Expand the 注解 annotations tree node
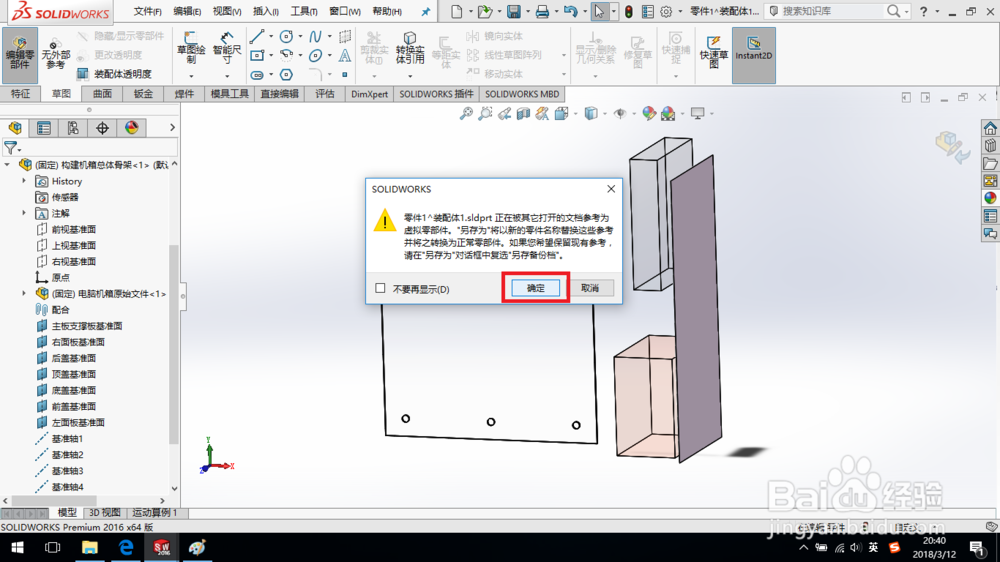 point(24,213)
